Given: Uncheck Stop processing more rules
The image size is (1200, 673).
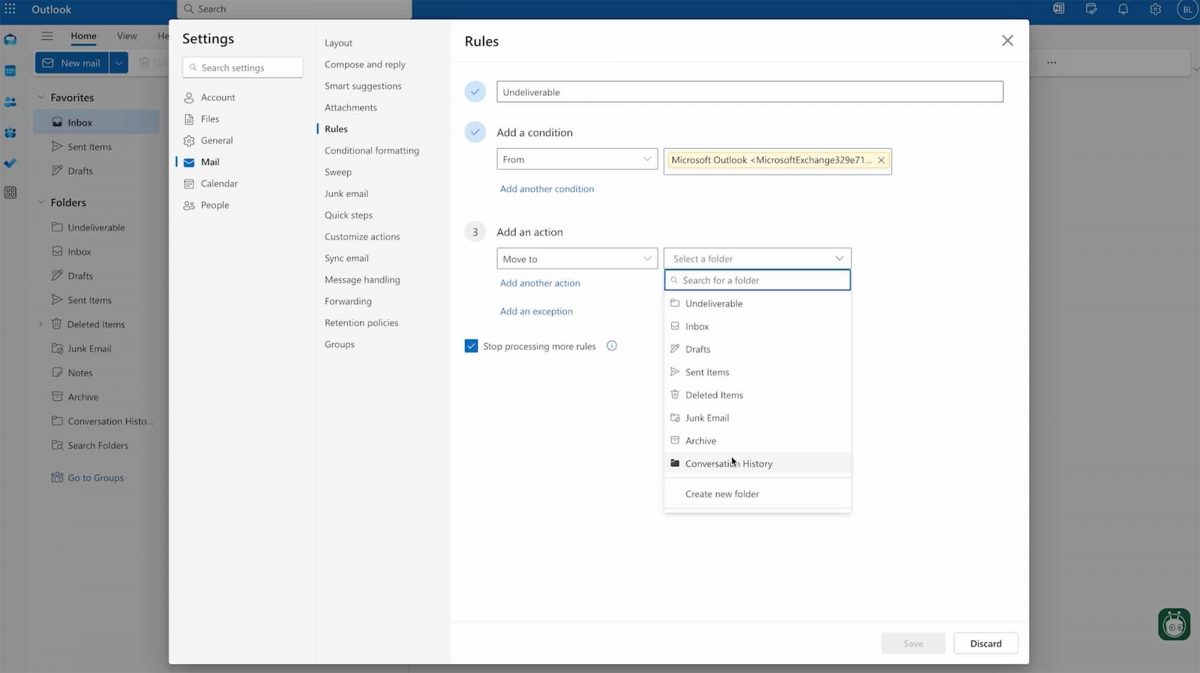Looking at the screenshot, I should (x=471, y=346).
